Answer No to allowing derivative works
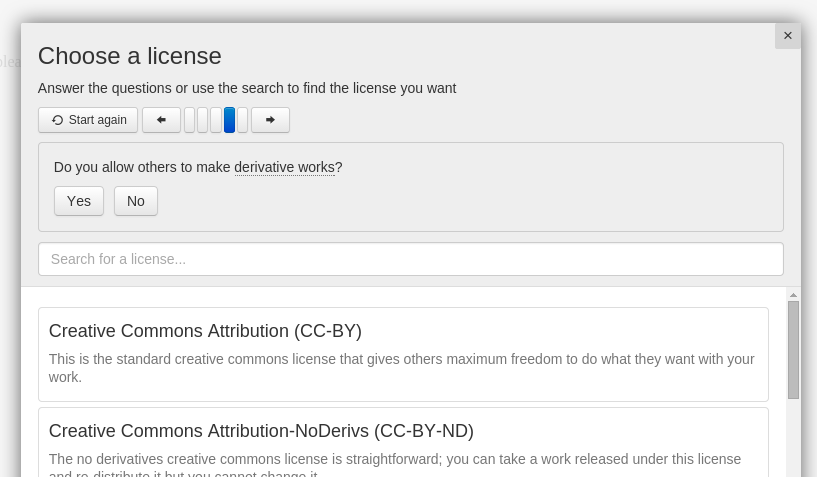The image size is (817, 477). (136, 201)
